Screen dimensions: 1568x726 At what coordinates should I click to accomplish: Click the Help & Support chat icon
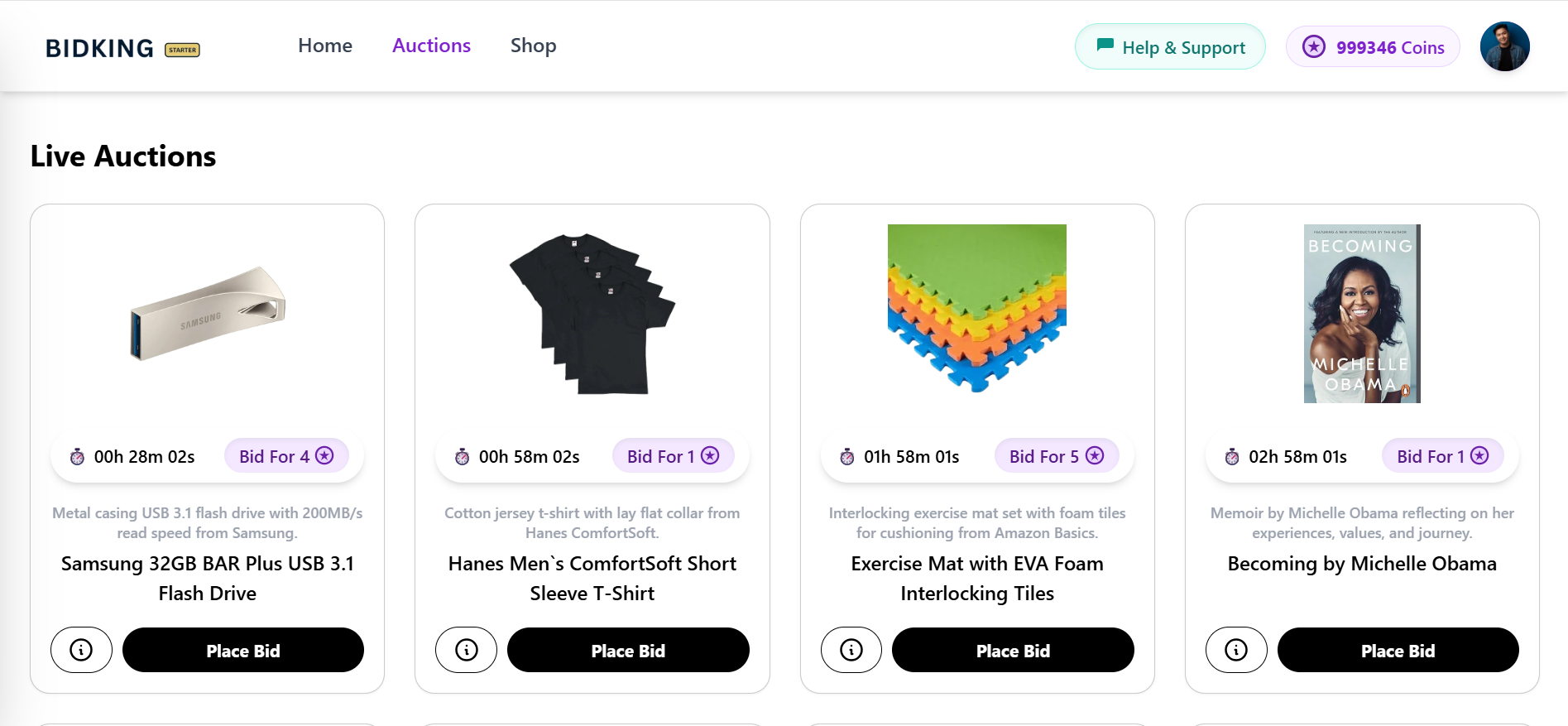pyautogui.click(x=1105, y=46)
